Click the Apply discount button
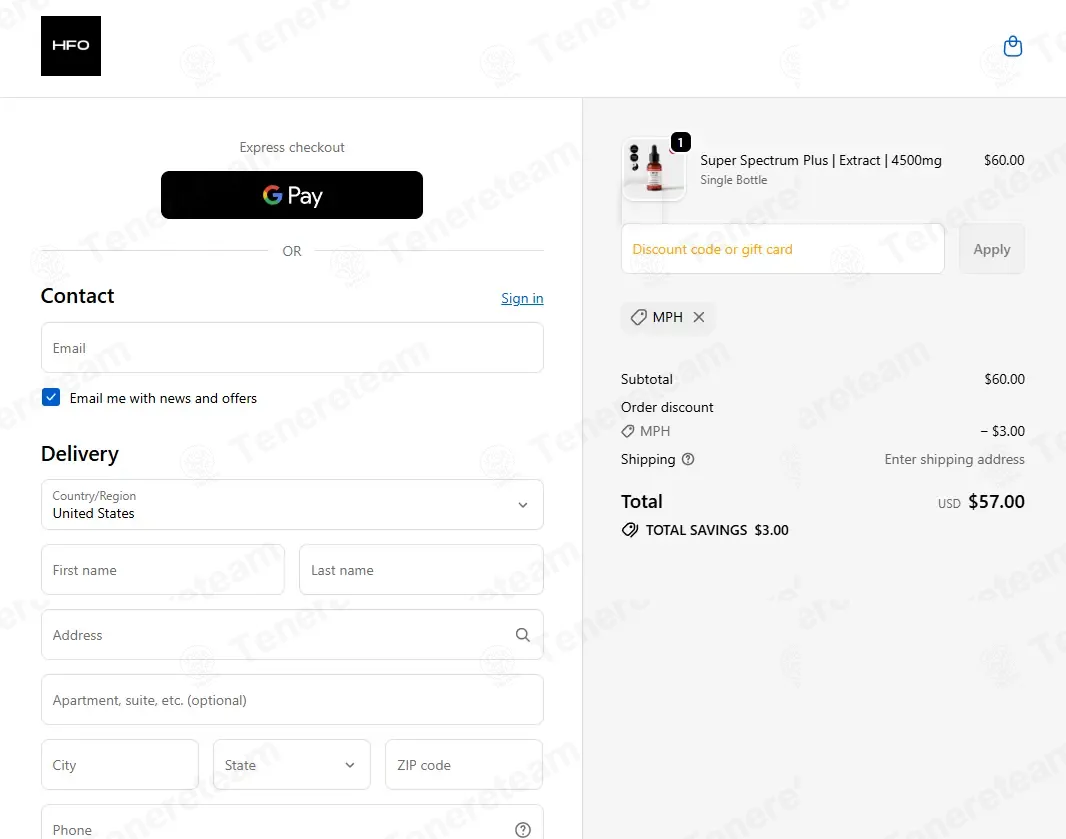Image resolution: width=1066 pixels, height=839 pixels. click(x=992, y=249)
